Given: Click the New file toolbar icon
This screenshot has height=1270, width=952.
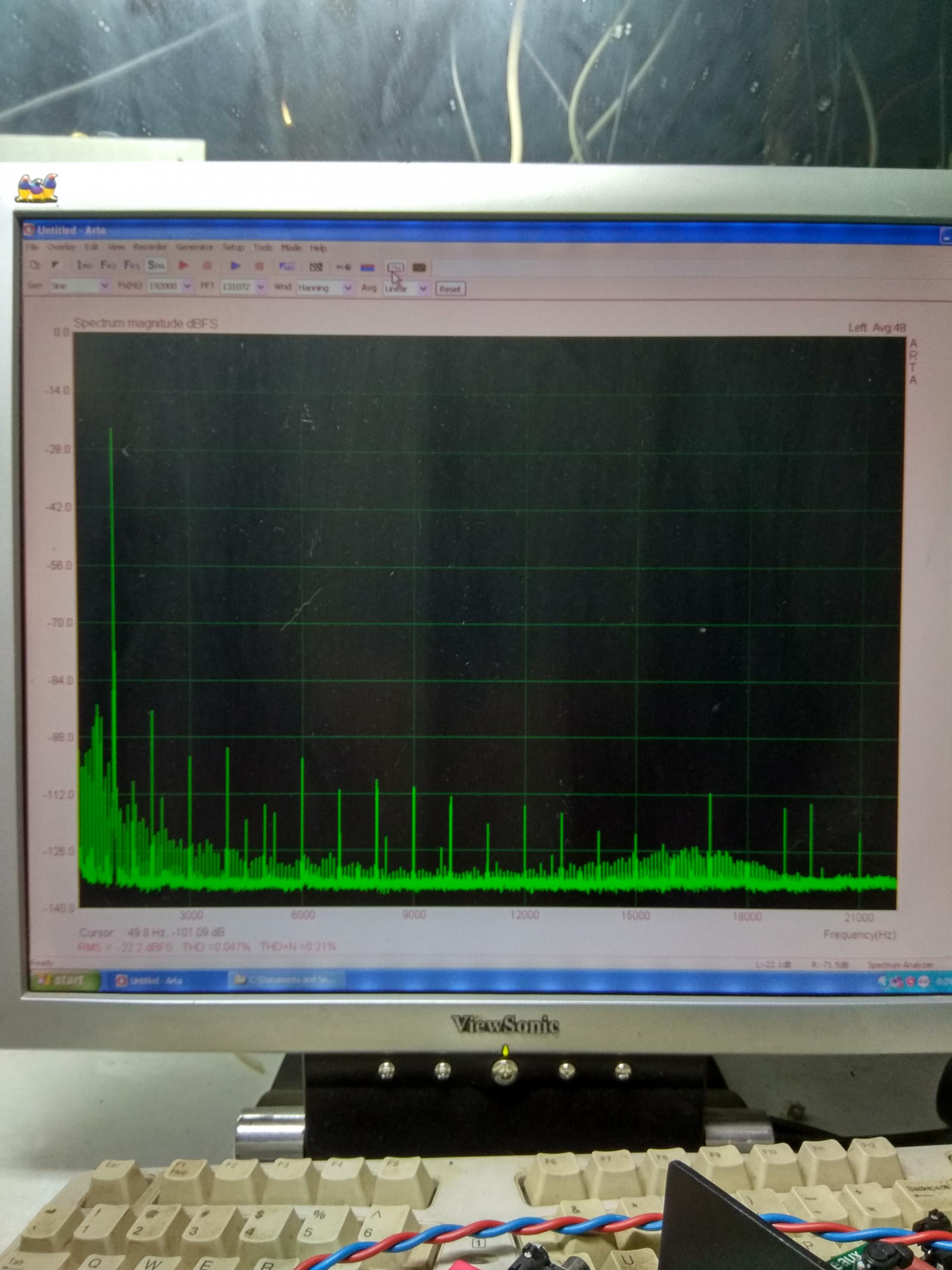Looking at the screenshot, I should click(35, 265).
